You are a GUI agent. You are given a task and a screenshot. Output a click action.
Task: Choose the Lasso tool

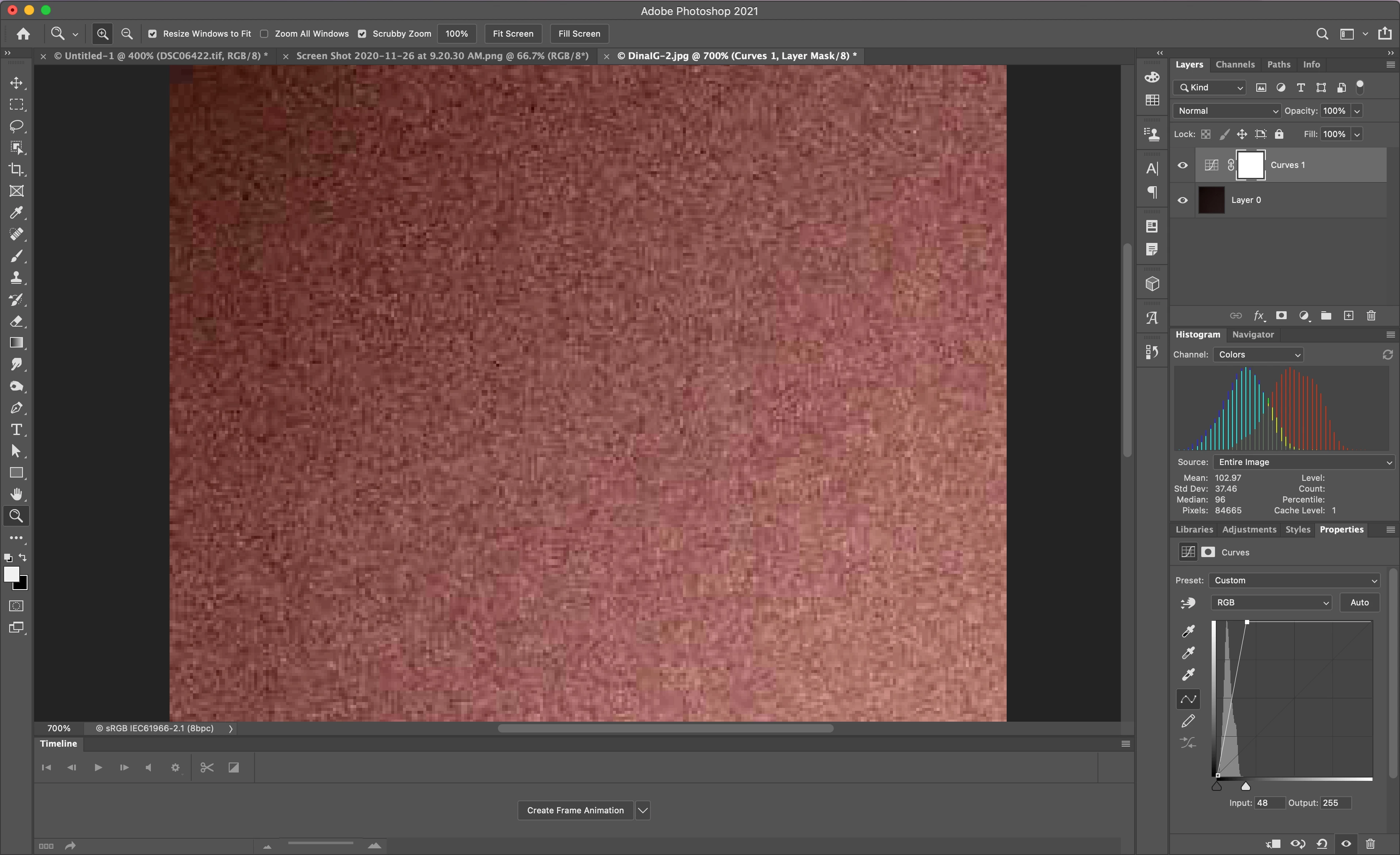[x=17, y=125]
